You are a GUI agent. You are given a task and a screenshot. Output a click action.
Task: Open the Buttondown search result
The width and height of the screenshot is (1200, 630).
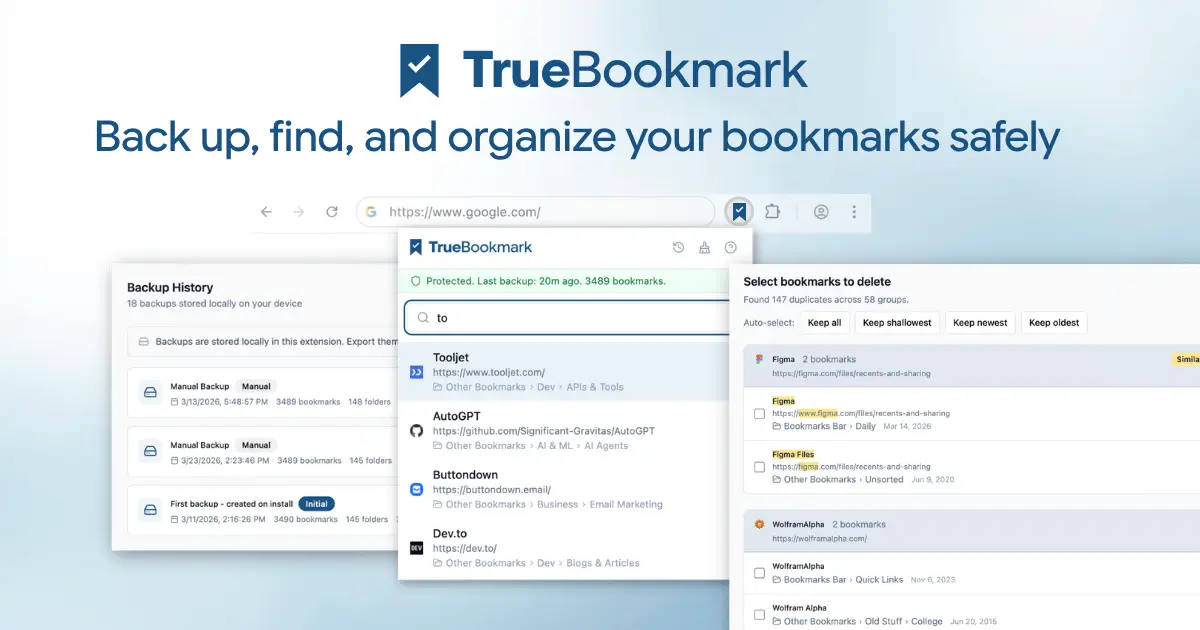(565, 489)
